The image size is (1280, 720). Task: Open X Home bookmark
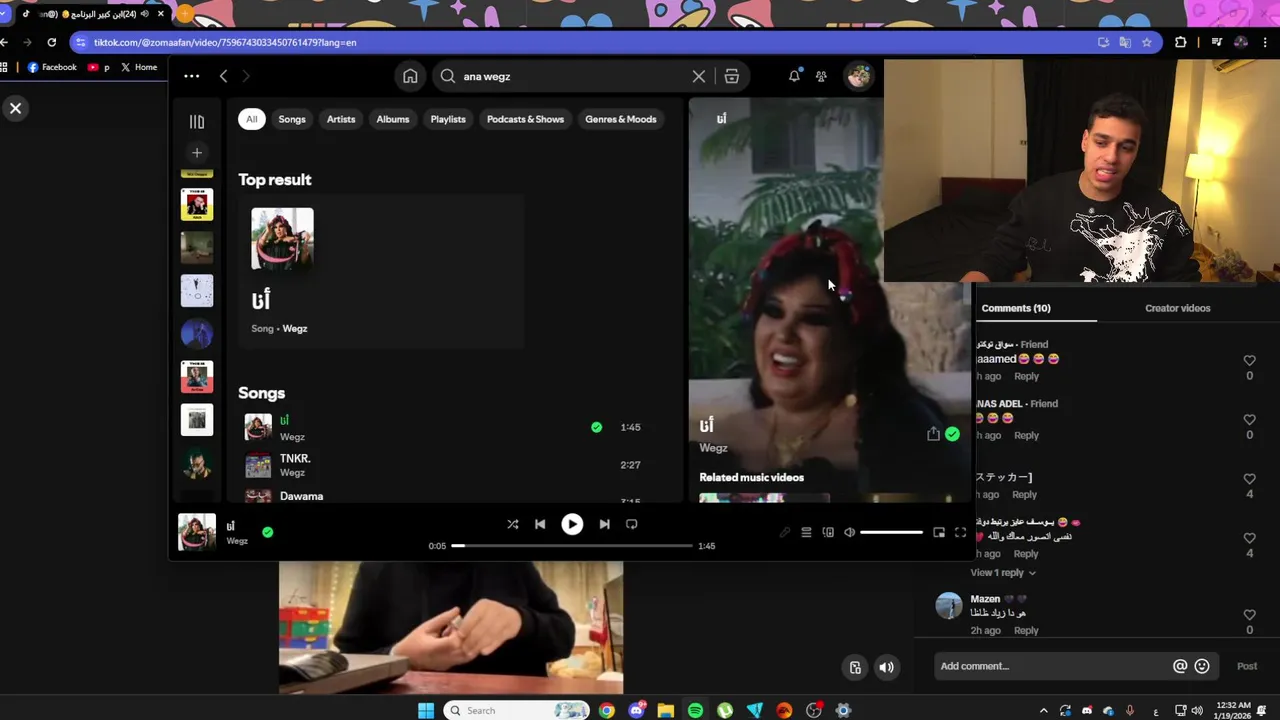[139, 67]
